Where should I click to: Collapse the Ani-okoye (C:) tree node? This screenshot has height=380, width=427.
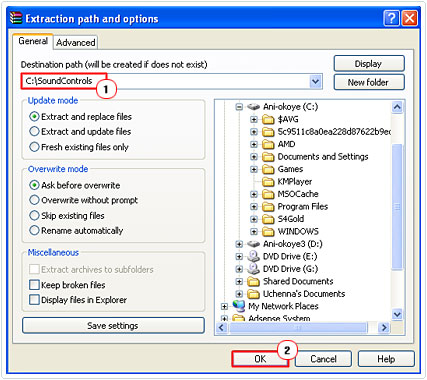(x=239, y=107)
